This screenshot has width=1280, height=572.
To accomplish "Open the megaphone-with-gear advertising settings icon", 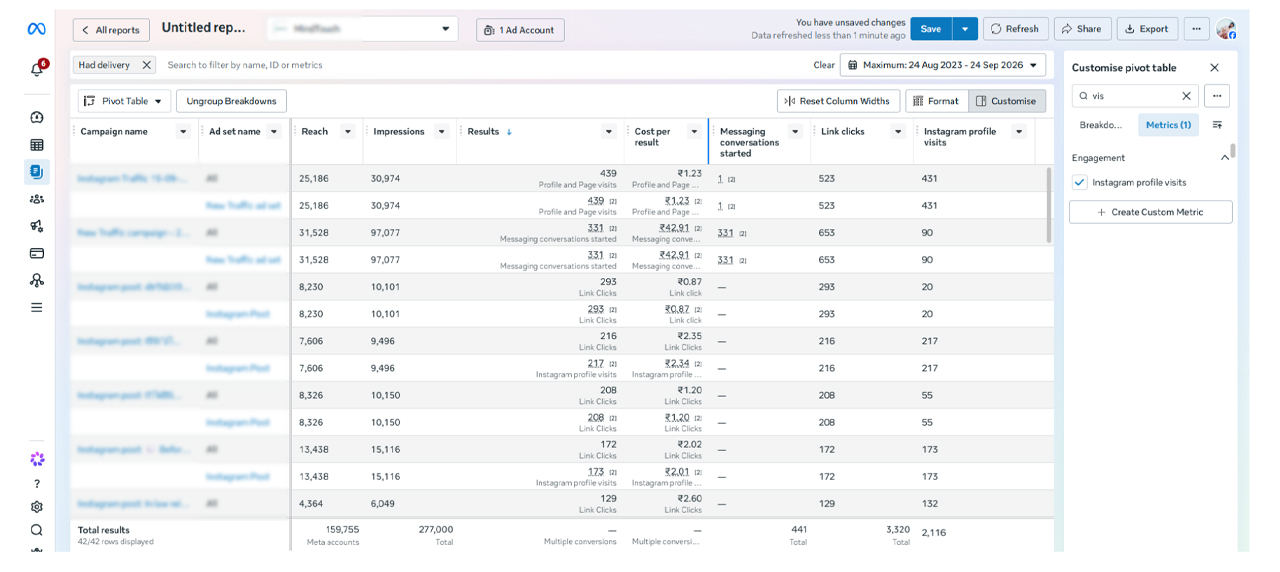I will coord(37,226).
